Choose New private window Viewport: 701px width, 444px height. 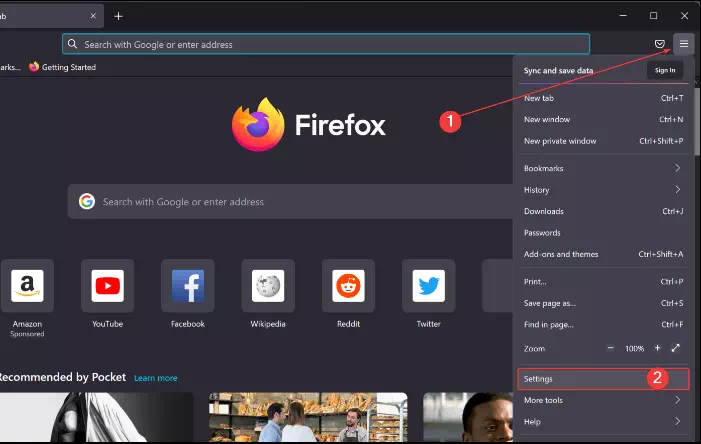[x=603, y=141]
